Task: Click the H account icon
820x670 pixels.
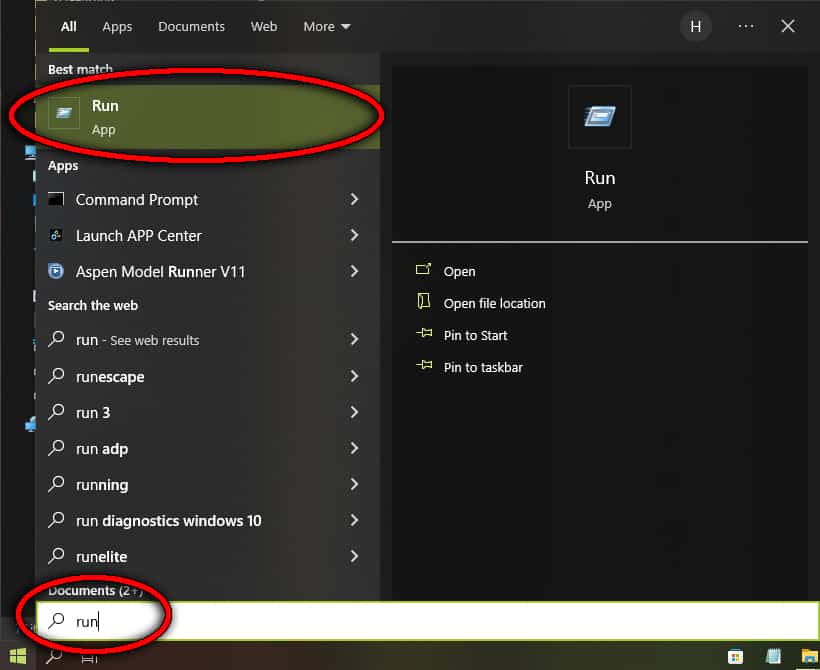Action: [x=696, y=26]
